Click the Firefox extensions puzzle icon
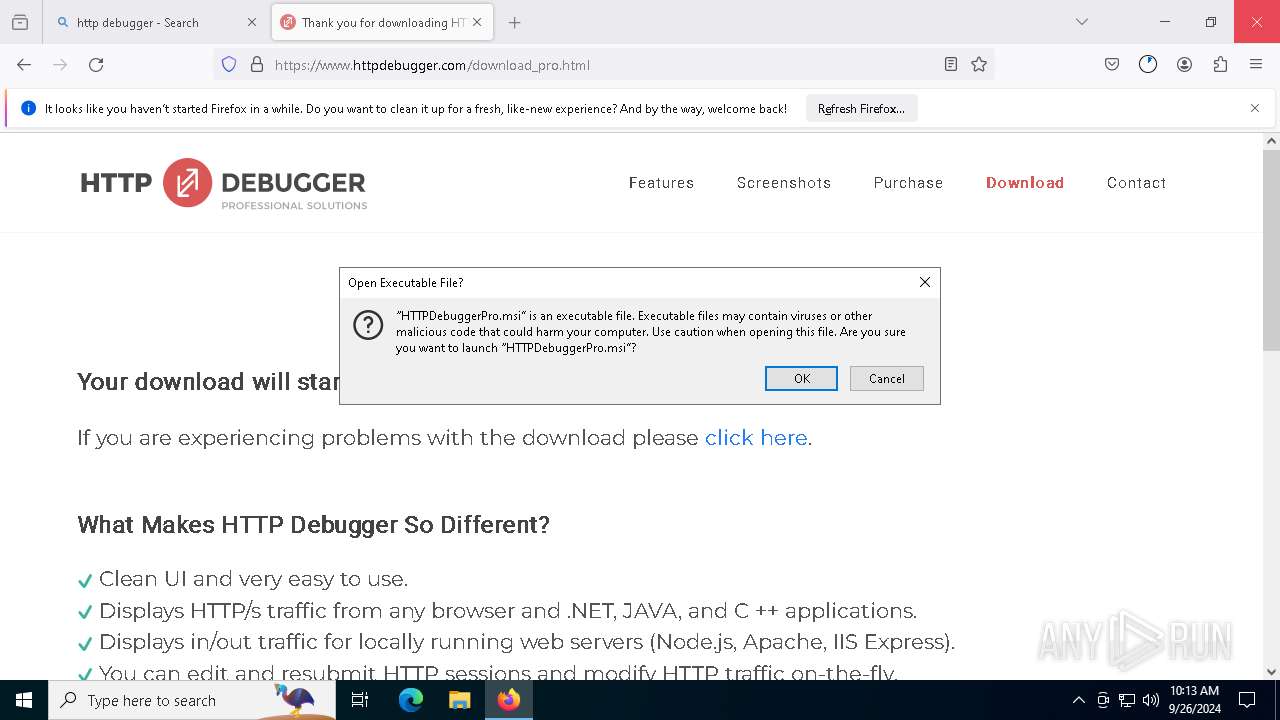This screenshot has height=720, width=1280. pos(1220,65)
